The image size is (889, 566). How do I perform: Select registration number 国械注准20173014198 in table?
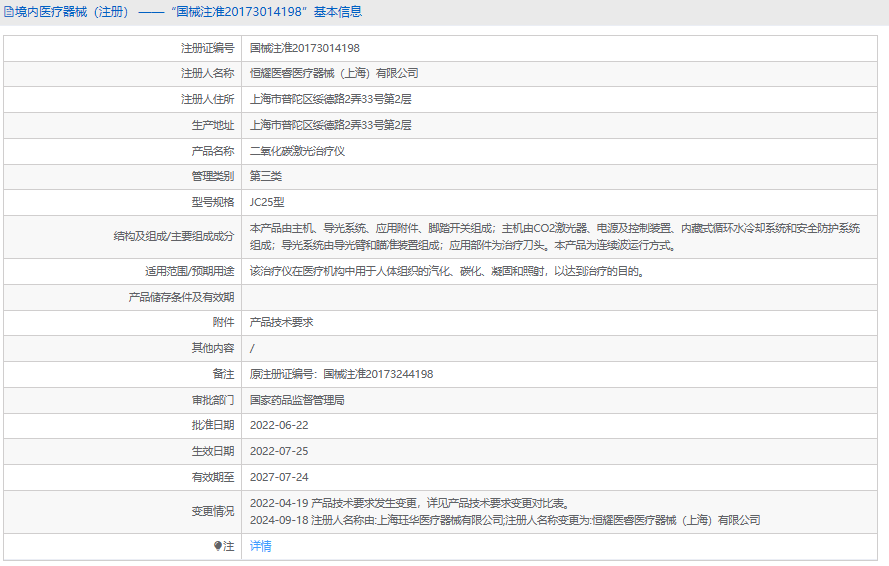(x=304, y=47)
